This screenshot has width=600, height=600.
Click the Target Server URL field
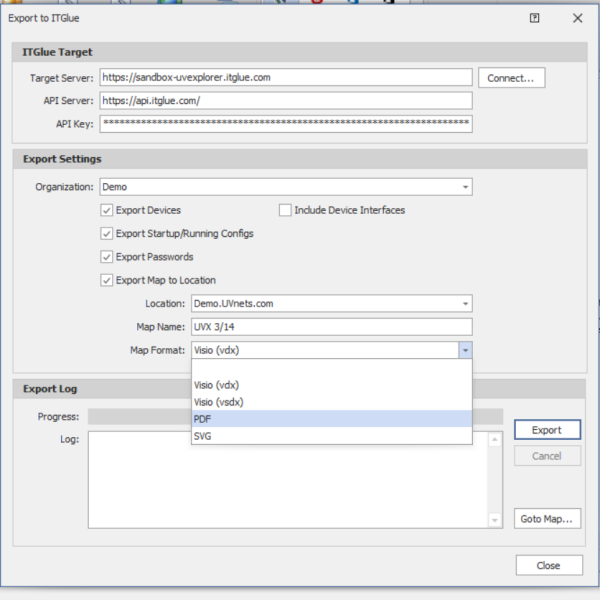[286, 78]
